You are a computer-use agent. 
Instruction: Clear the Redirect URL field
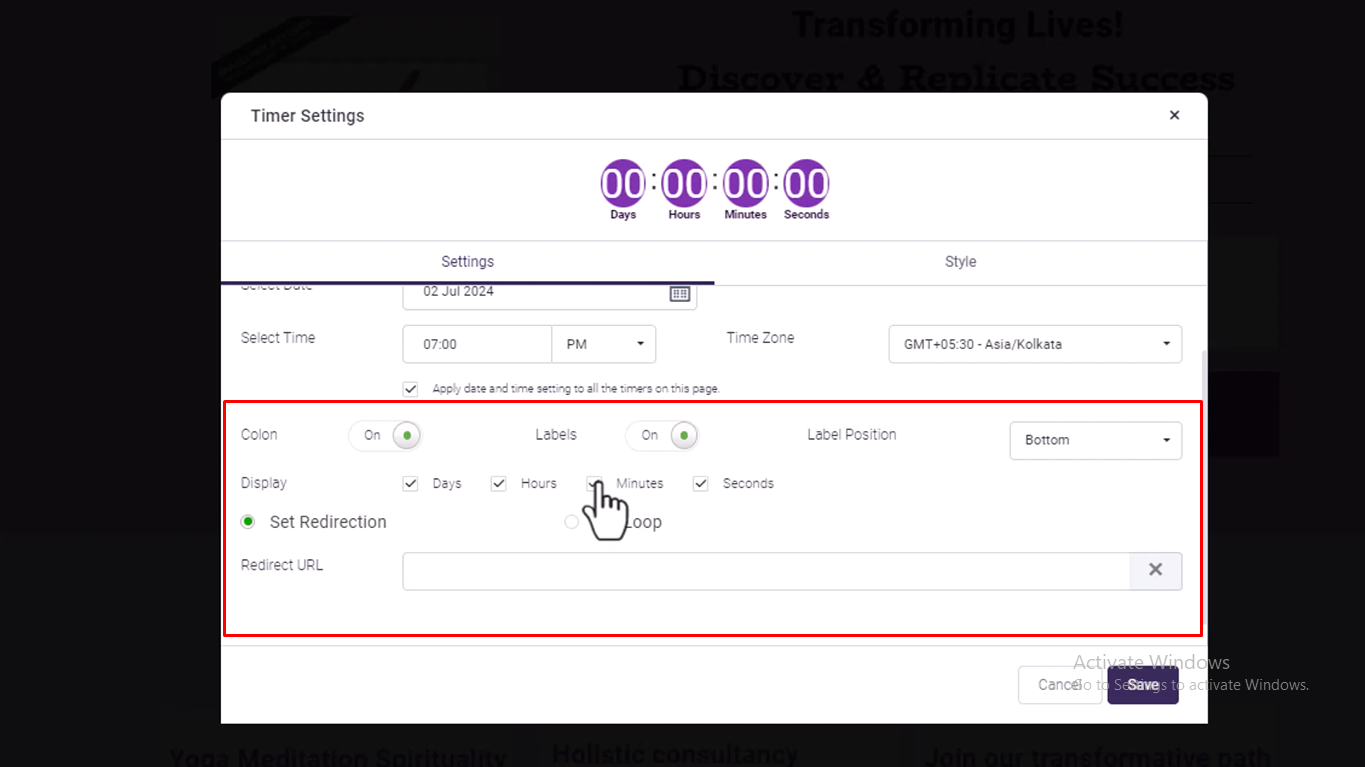[x=1155, y=570]
